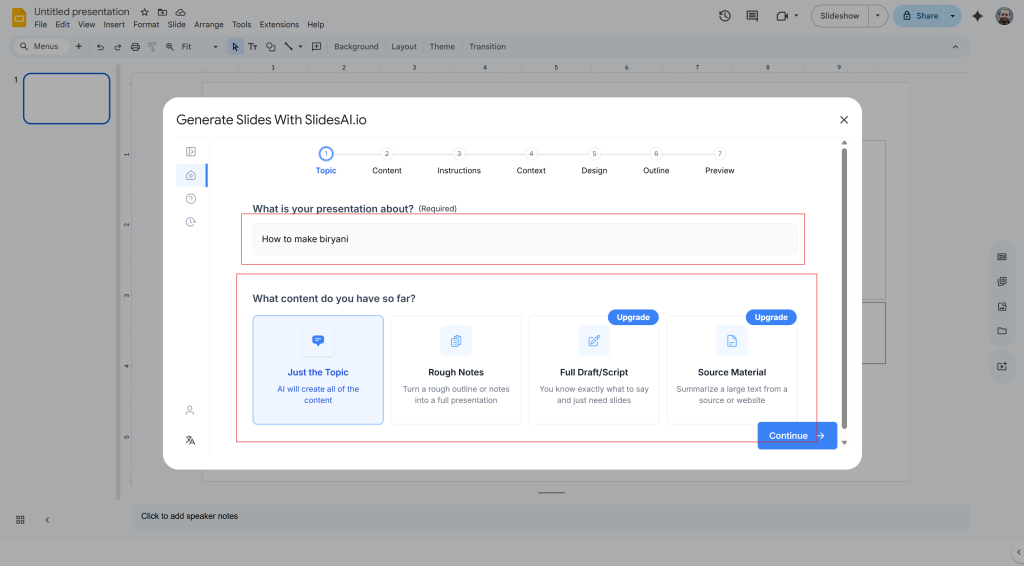1024x566 pixels.
Task: Open the history clock icon in sidebar
Action: tap(190, 222)
